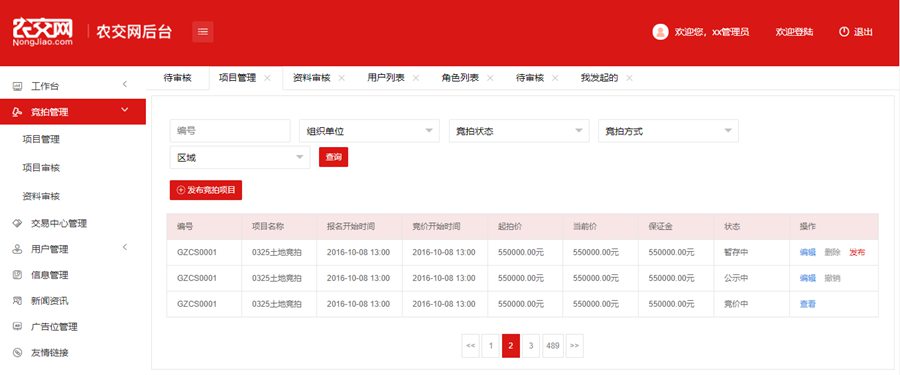Click the 友情链接 sidebar icon
Image resolution: width=900 pixels, height=375 pixels.
pyautogui.click(x=17, y=352)
